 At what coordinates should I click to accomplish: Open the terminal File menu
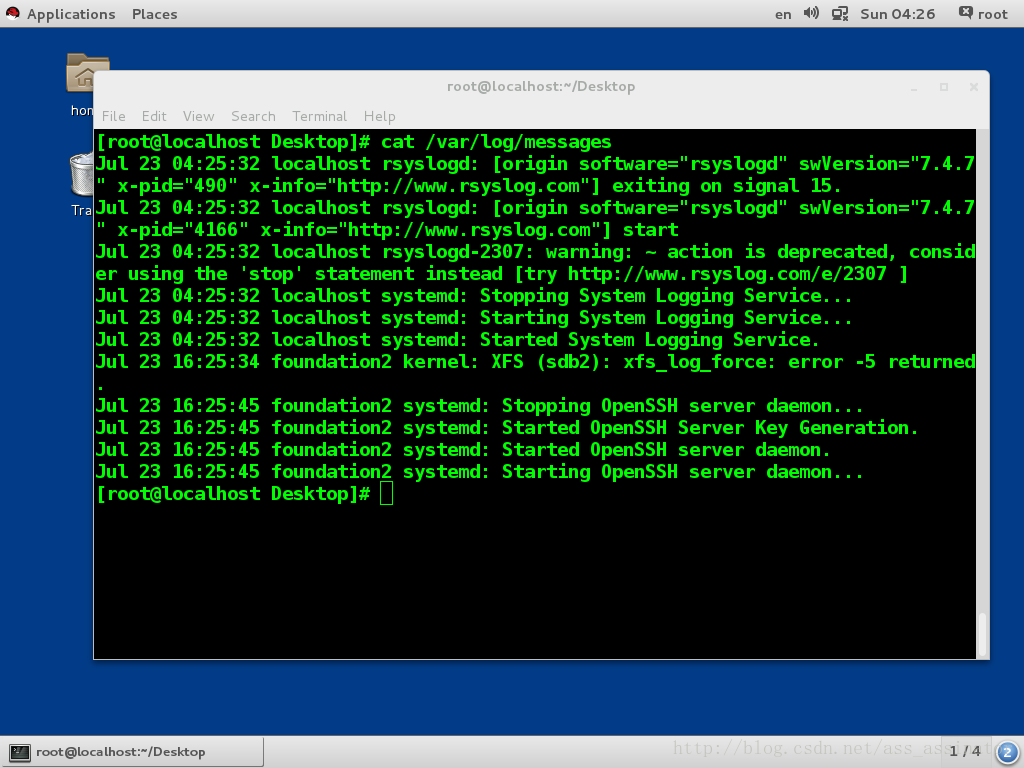[114, 116]
